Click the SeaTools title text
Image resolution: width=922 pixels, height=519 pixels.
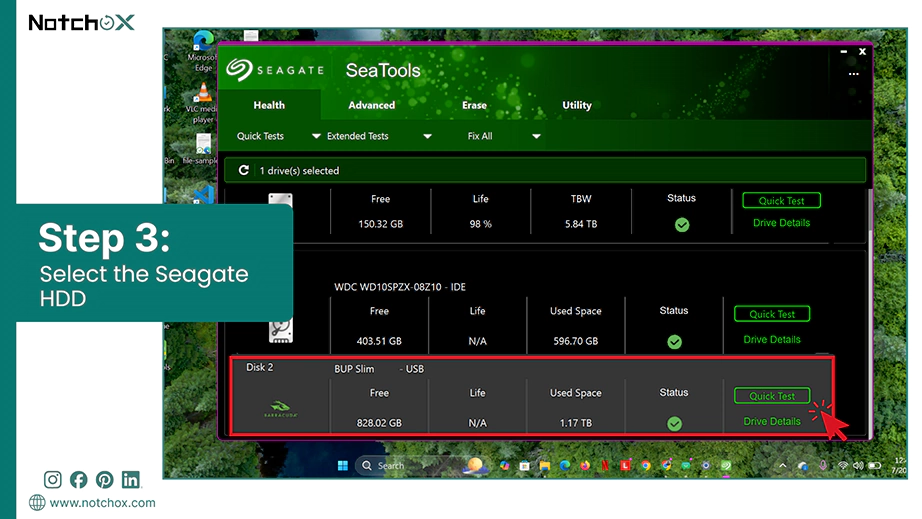(x=383, y=71)
